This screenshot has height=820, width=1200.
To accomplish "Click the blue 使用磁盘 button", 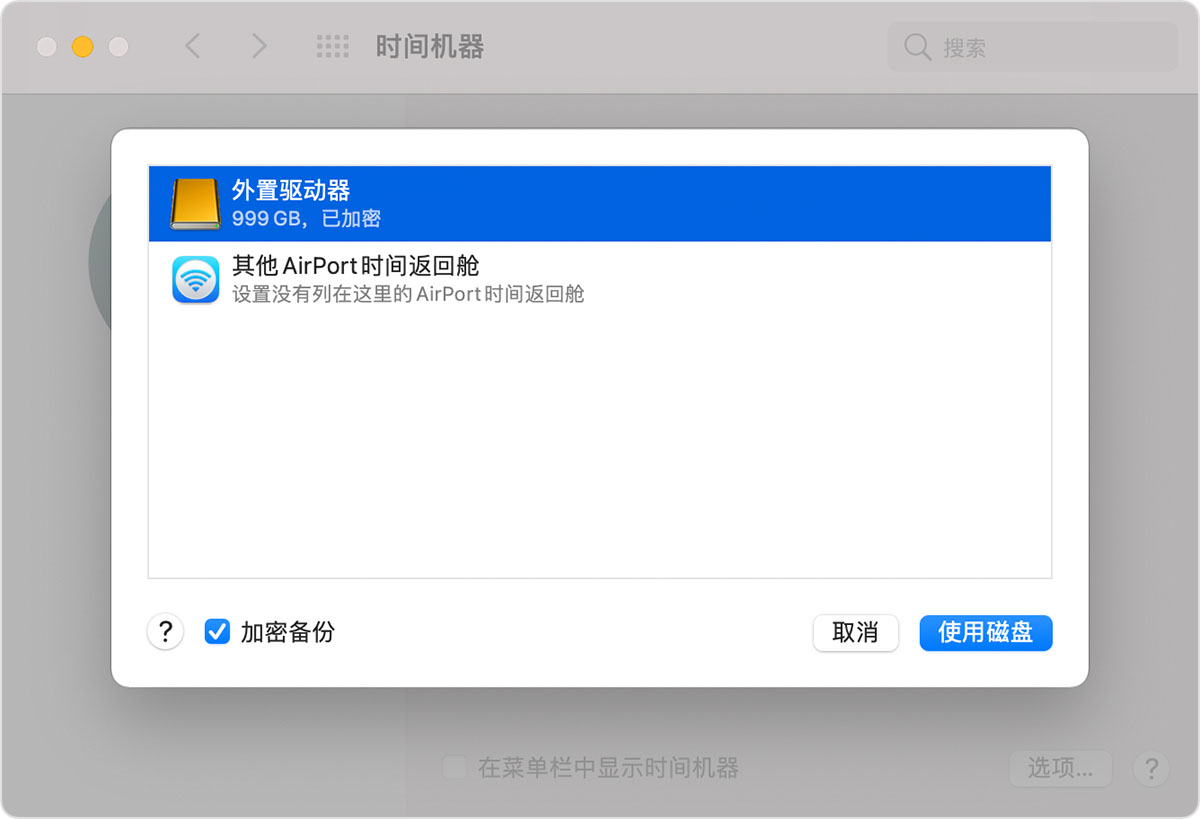I will (986, 633).
